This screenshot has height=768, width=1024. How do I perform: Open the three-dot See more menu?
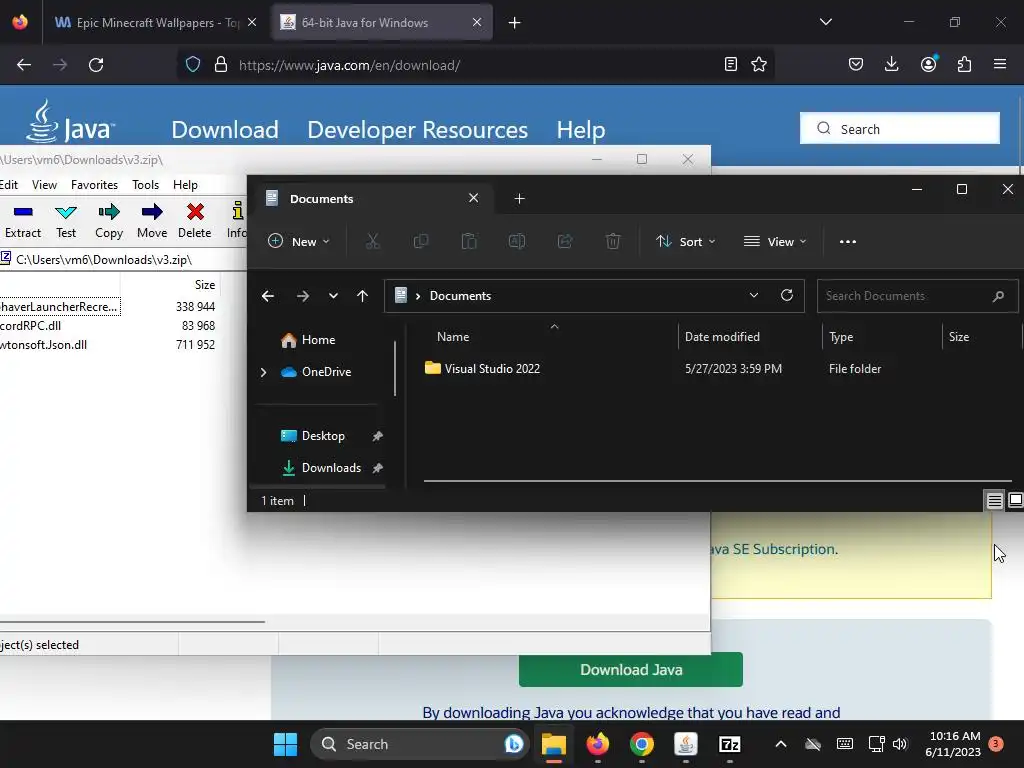848,242
